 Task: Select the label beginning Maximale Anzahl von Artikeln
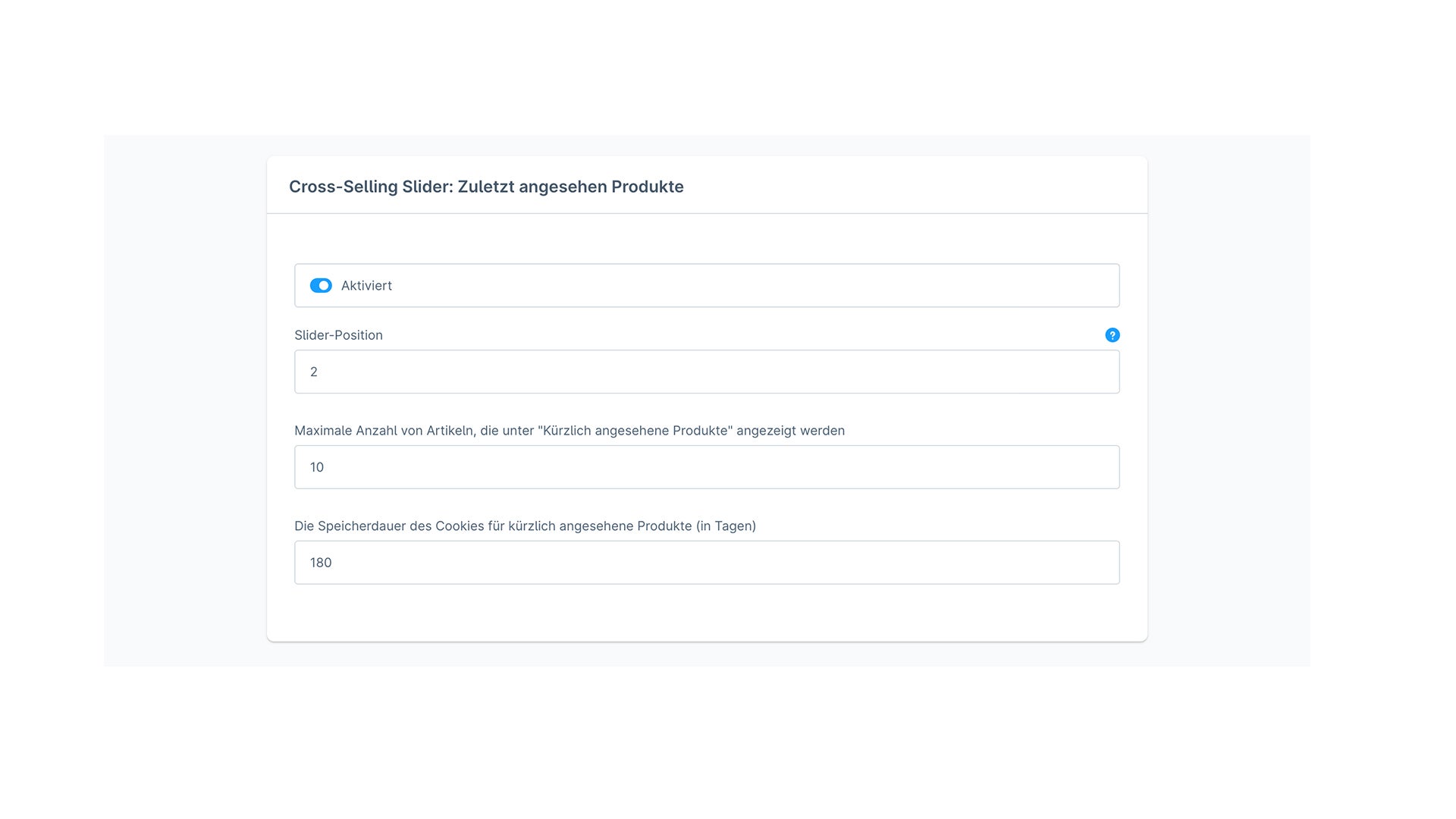pos(570,431)
